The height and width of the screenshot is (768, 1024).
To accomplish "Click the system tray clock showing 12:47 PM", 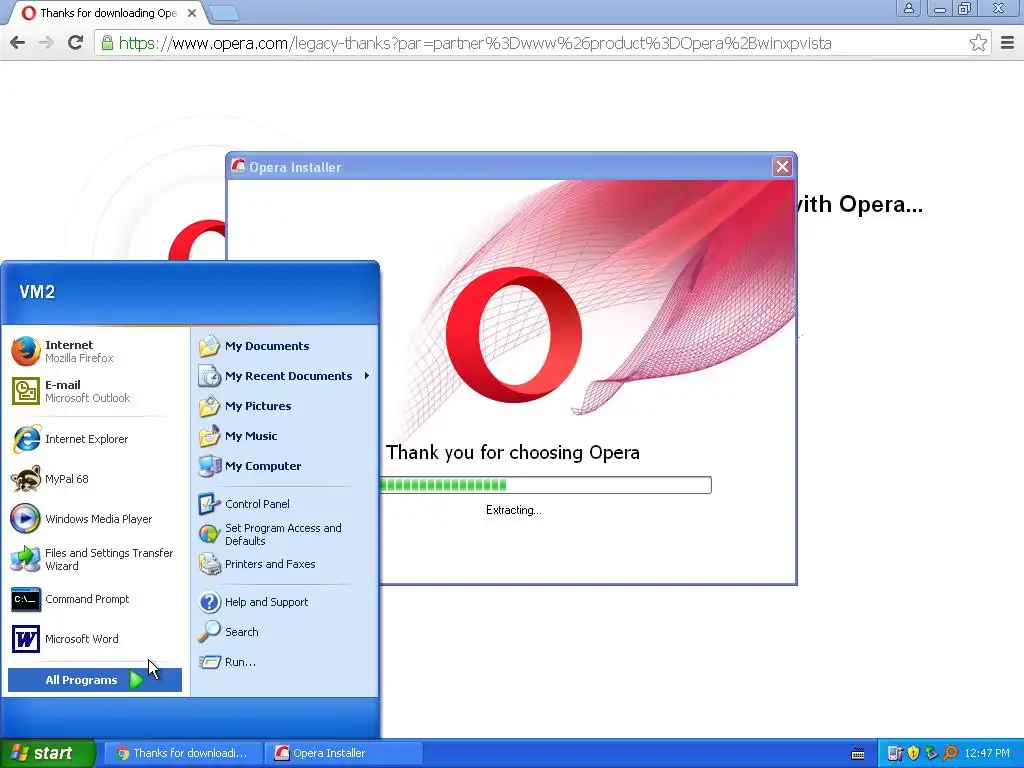I will tap(987, 754).
